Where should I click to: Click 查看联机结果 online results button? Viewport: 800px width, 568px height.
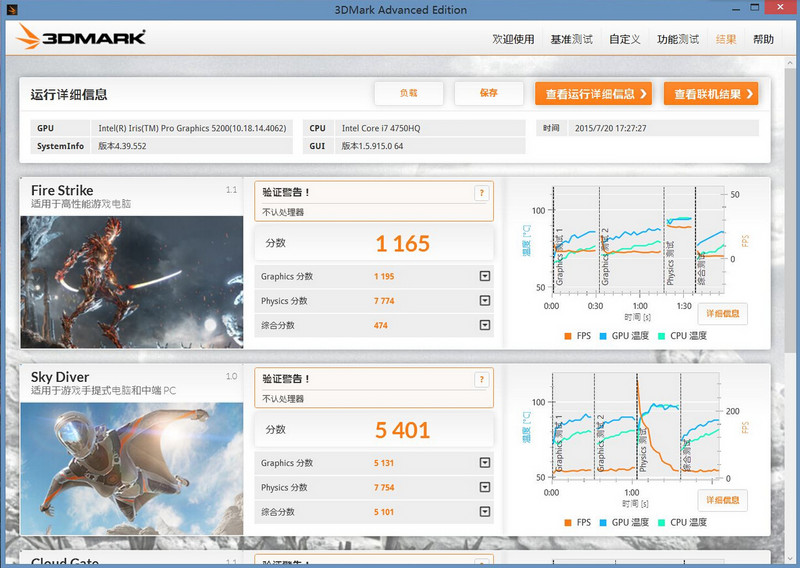(x=711, y=94)
